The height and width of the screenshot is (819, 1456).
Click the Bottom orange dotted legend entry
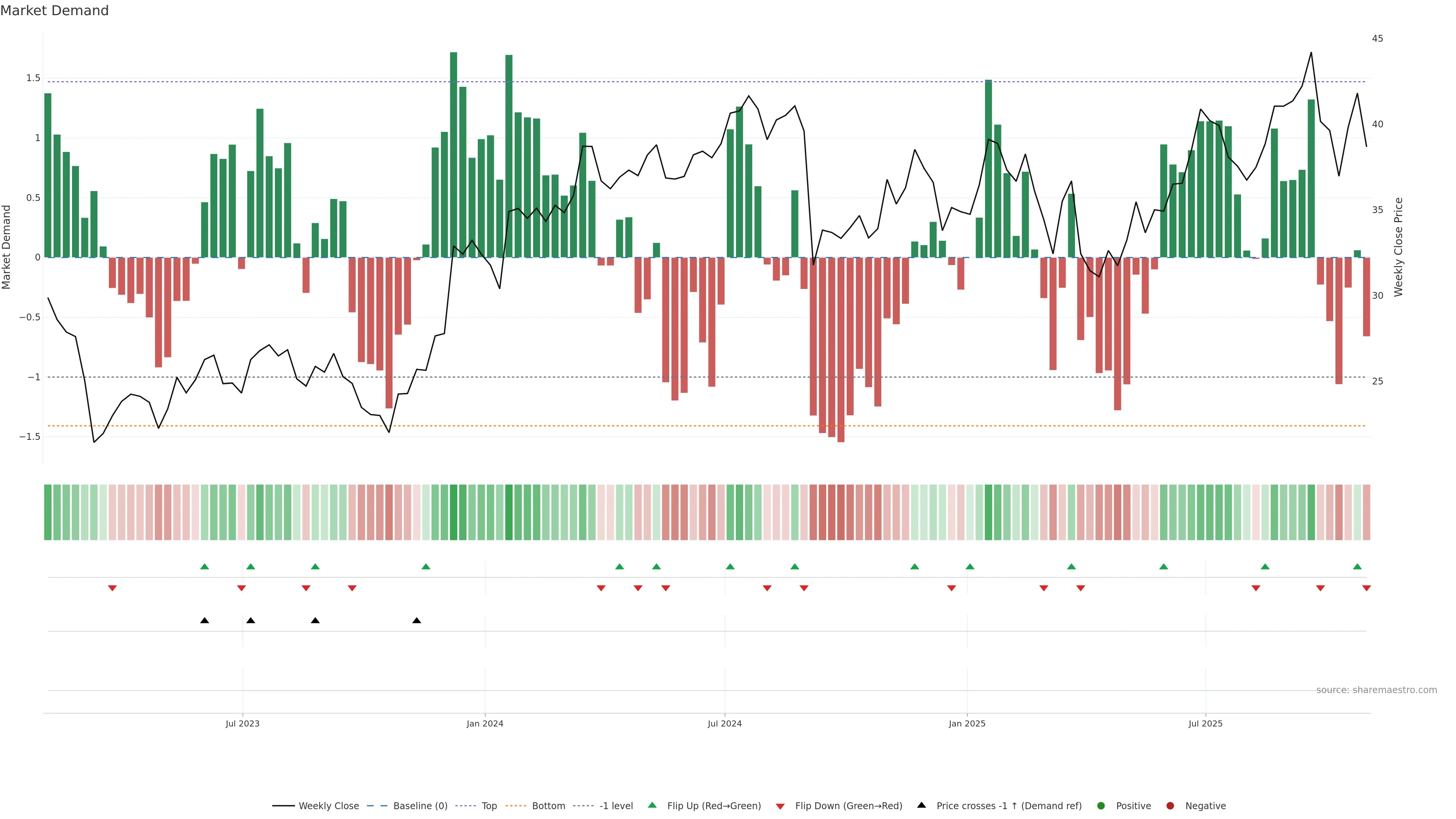point(516,806)
